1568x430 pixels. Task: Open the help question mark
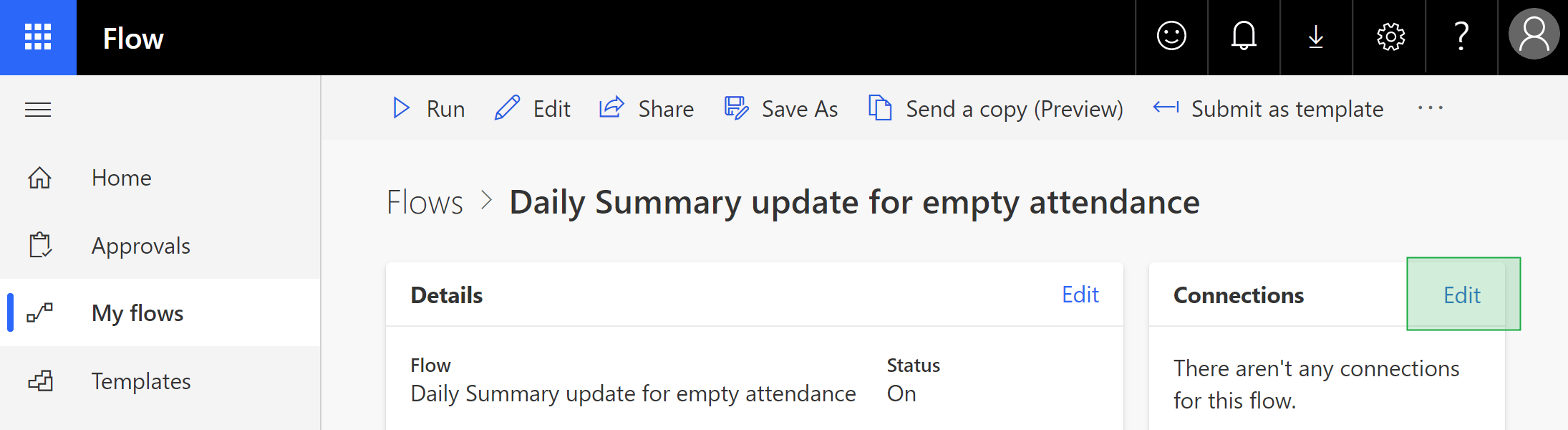(x=1461, y=37)
